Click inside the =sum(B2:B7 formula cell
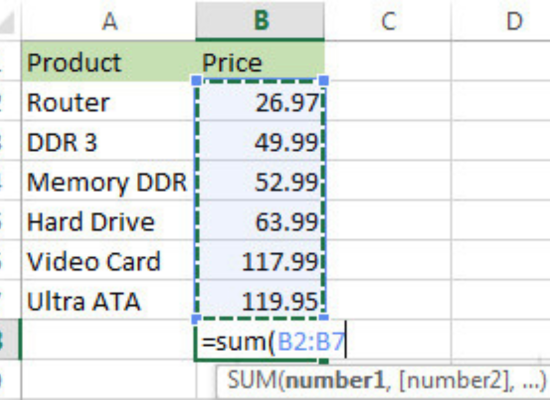Image resolution: width=550 pixels, height=400 pixels. coord(260,340)
